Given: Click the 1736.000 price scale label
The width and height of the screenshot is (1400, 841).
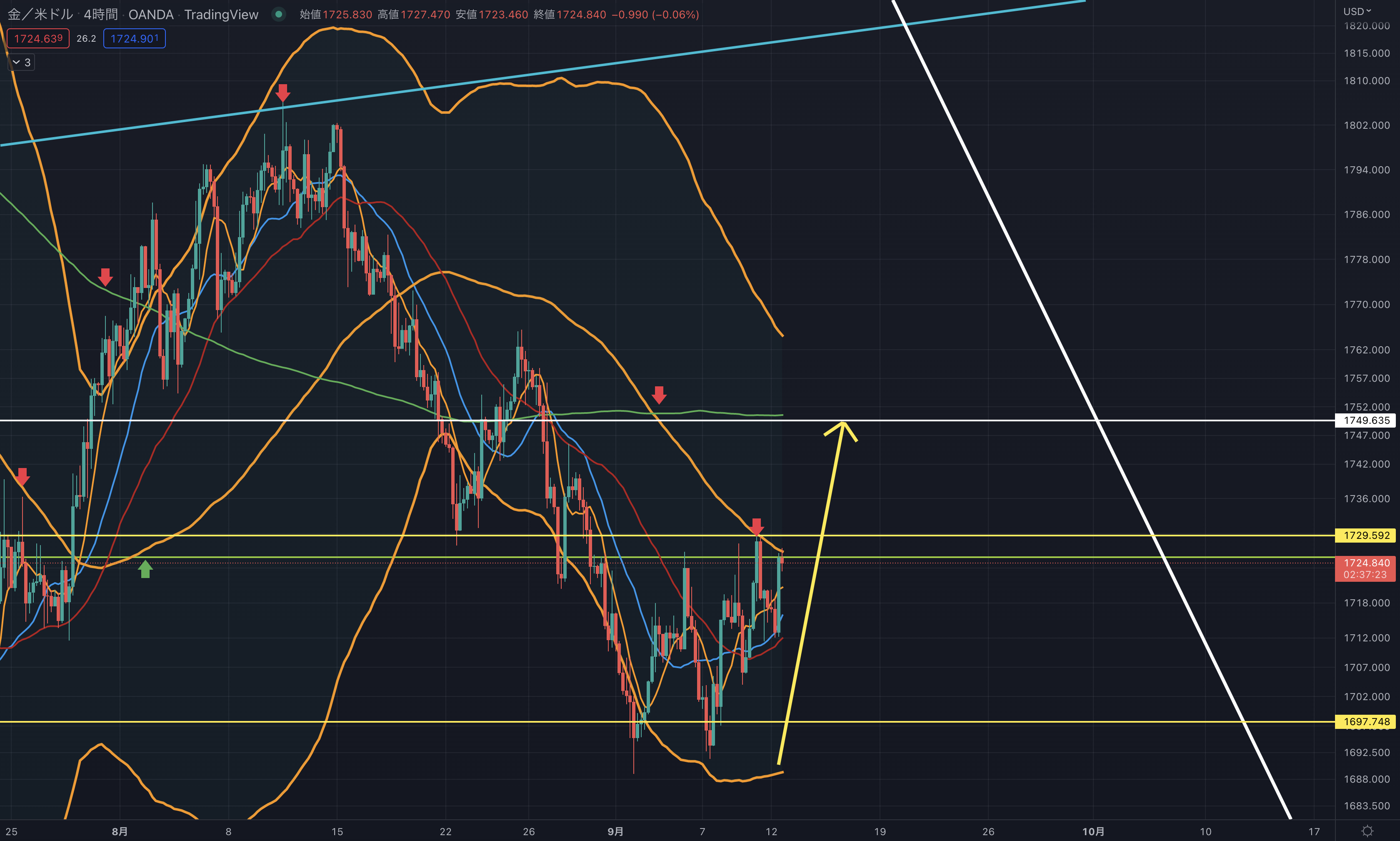Looking at the screenshot, I should 1367,499.
